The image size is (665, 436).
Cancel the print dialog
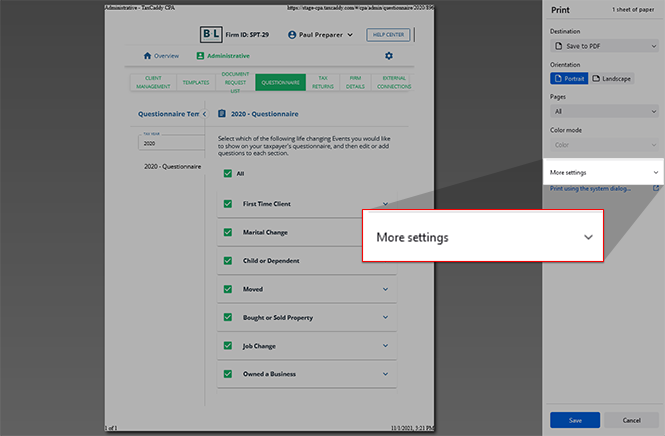[x=631, y=420]
